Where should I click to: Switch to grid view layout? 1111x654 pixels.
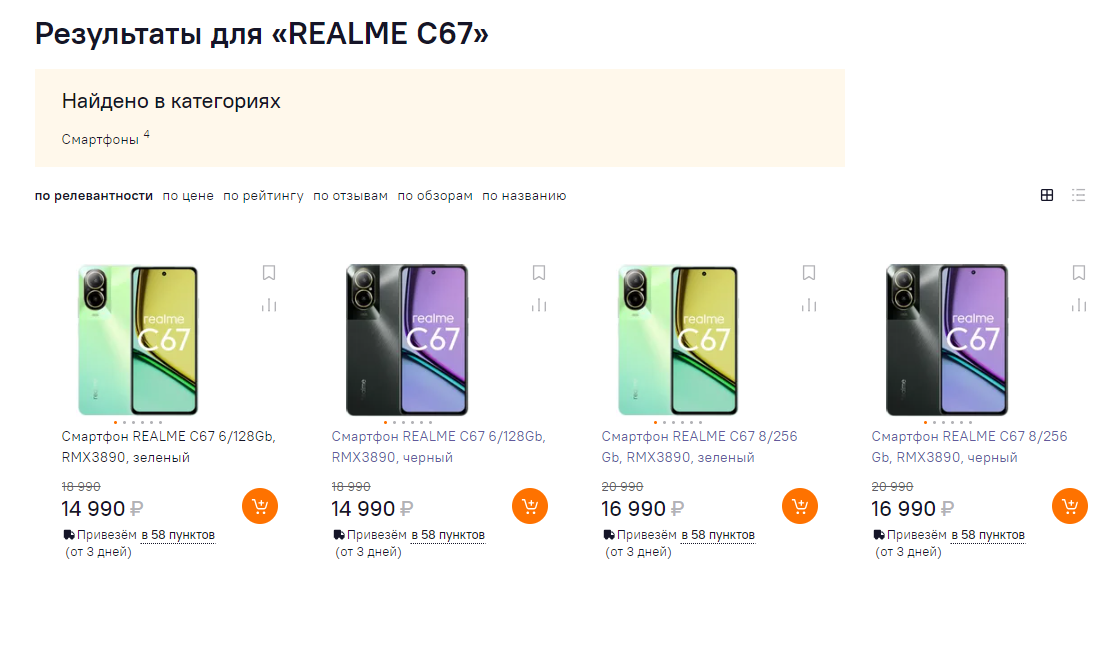coord(1047,196)
